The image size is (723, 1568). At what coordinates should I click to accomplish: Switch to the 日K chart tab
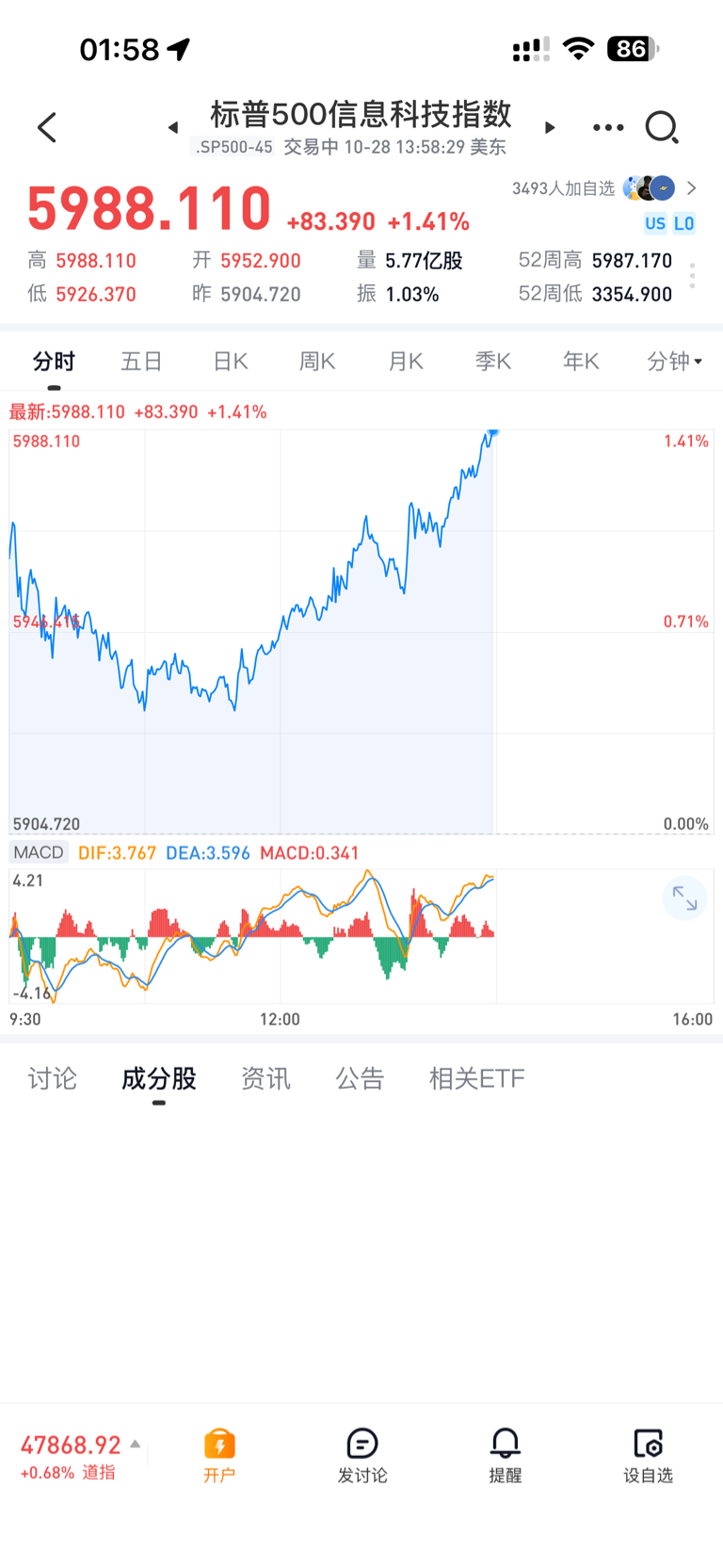pos(230,361)
